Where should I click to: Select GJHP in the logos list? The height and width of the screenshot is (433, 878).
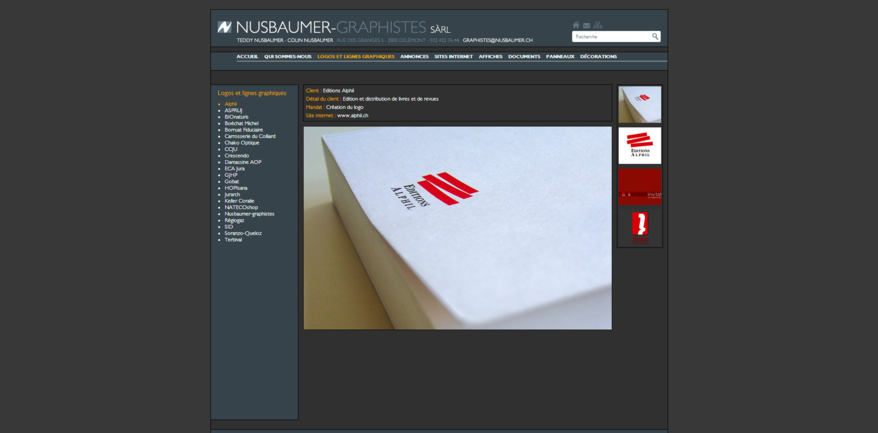coord(231,175)
